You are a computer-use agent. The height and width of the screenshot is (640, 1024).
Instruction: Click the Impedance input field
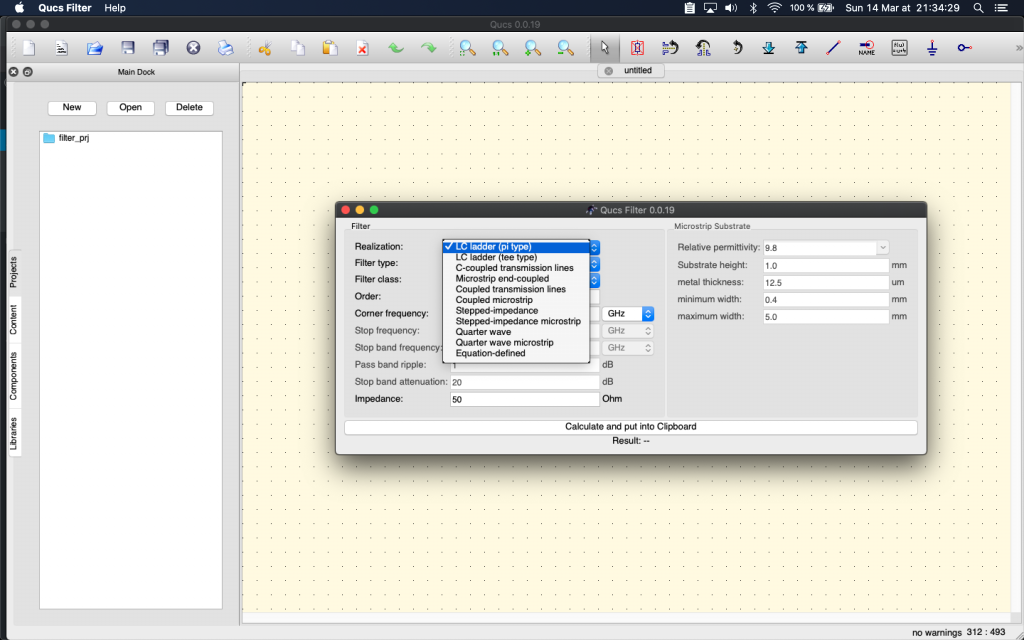tap(525, 399)
